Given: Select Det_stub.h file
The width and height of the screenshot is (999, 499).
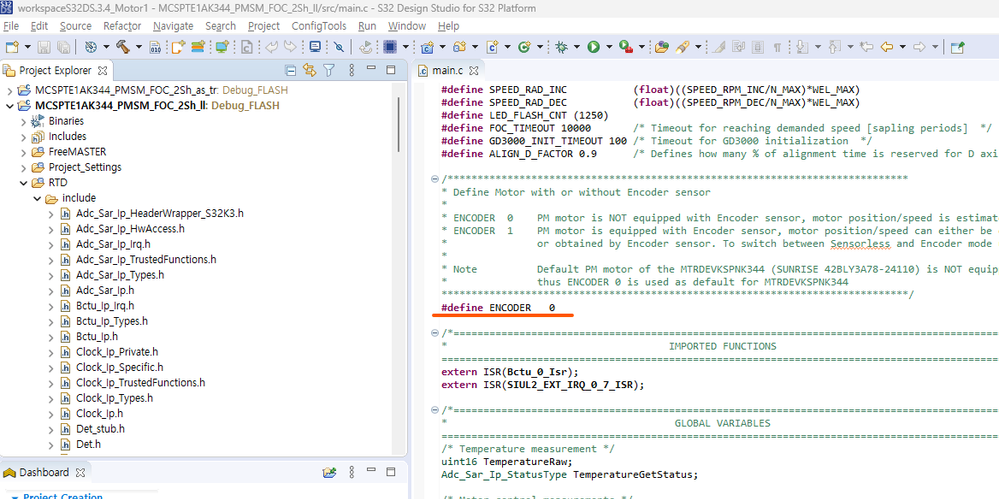Looking at the screenshot, I should click(100, 429).
